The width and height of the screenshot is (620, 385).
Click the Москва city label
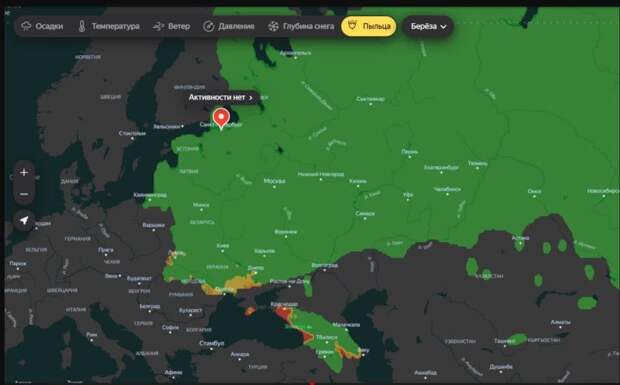(274, 181)
